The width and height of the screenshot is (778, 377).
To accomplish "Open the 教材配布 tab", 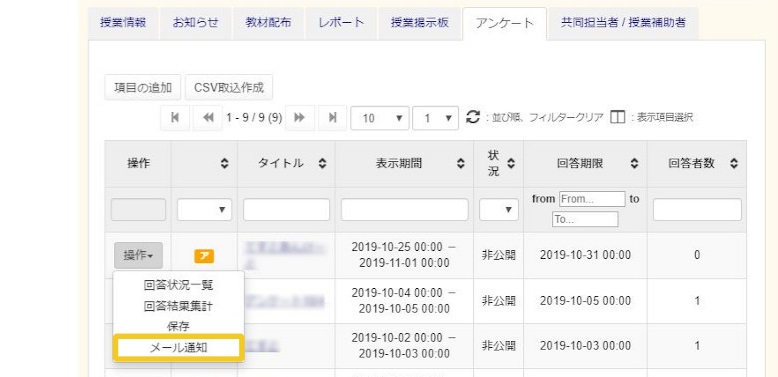I will pos(268,23).
